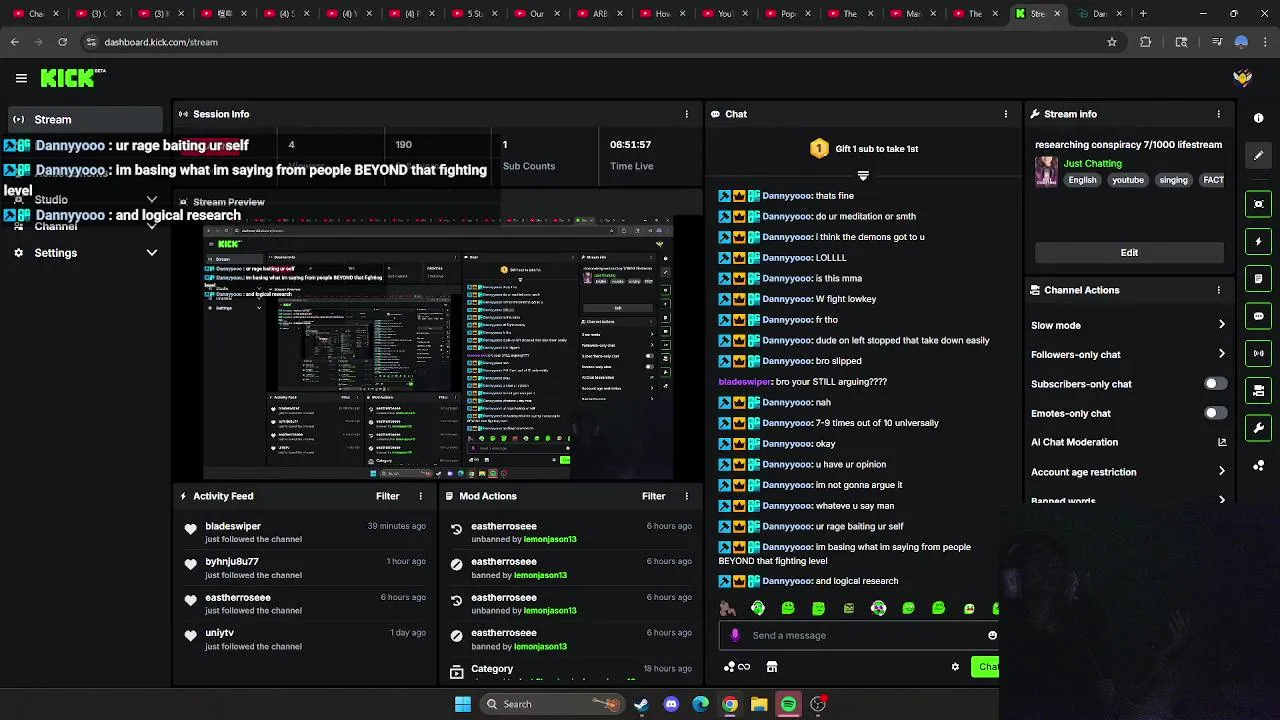Open the hamburger menu beside the Kick logo
1280x720 pixels.
pyautogui.click(x=21, y=78)
